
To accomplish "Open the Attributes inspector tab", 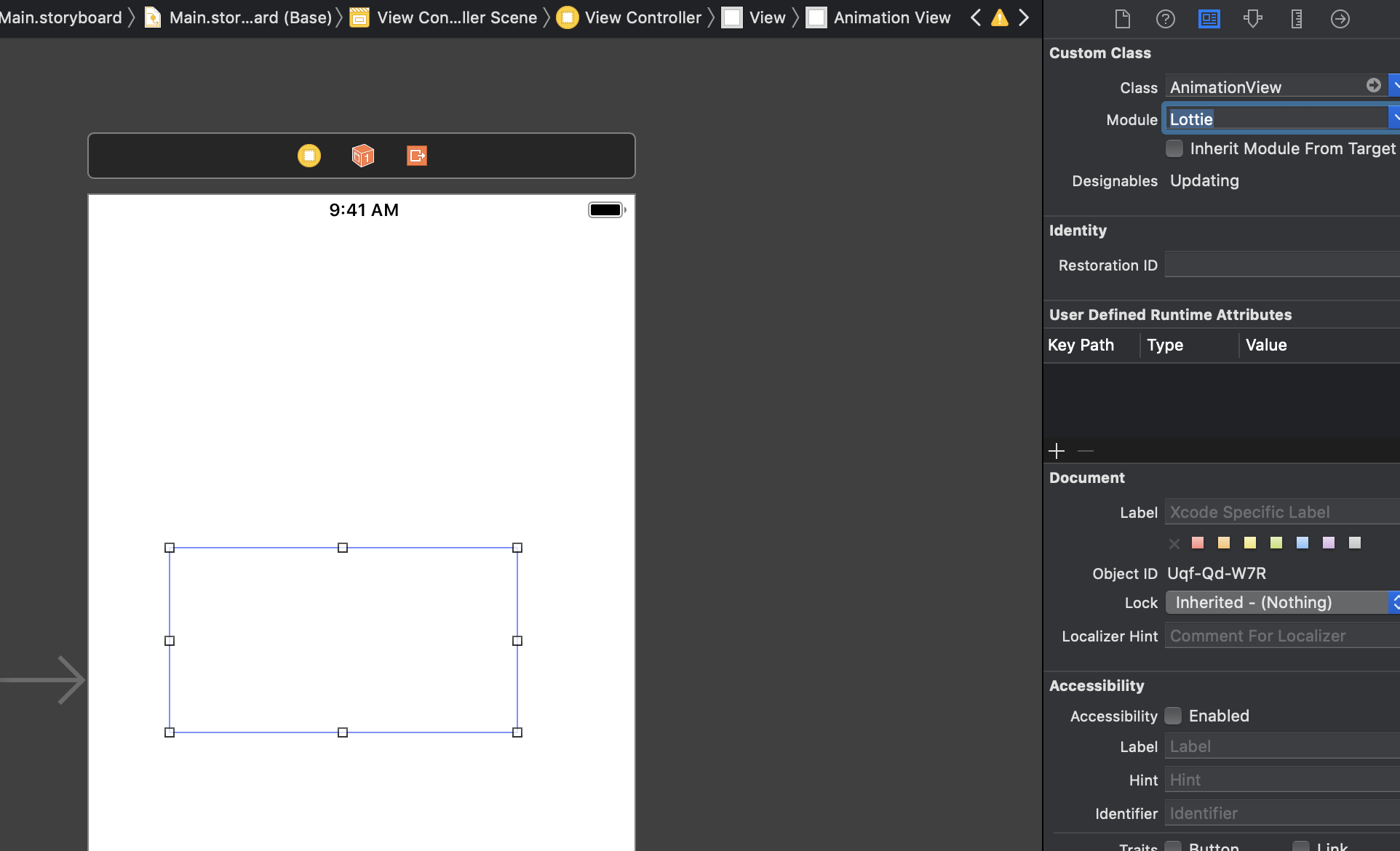I will click(1253, 18).
